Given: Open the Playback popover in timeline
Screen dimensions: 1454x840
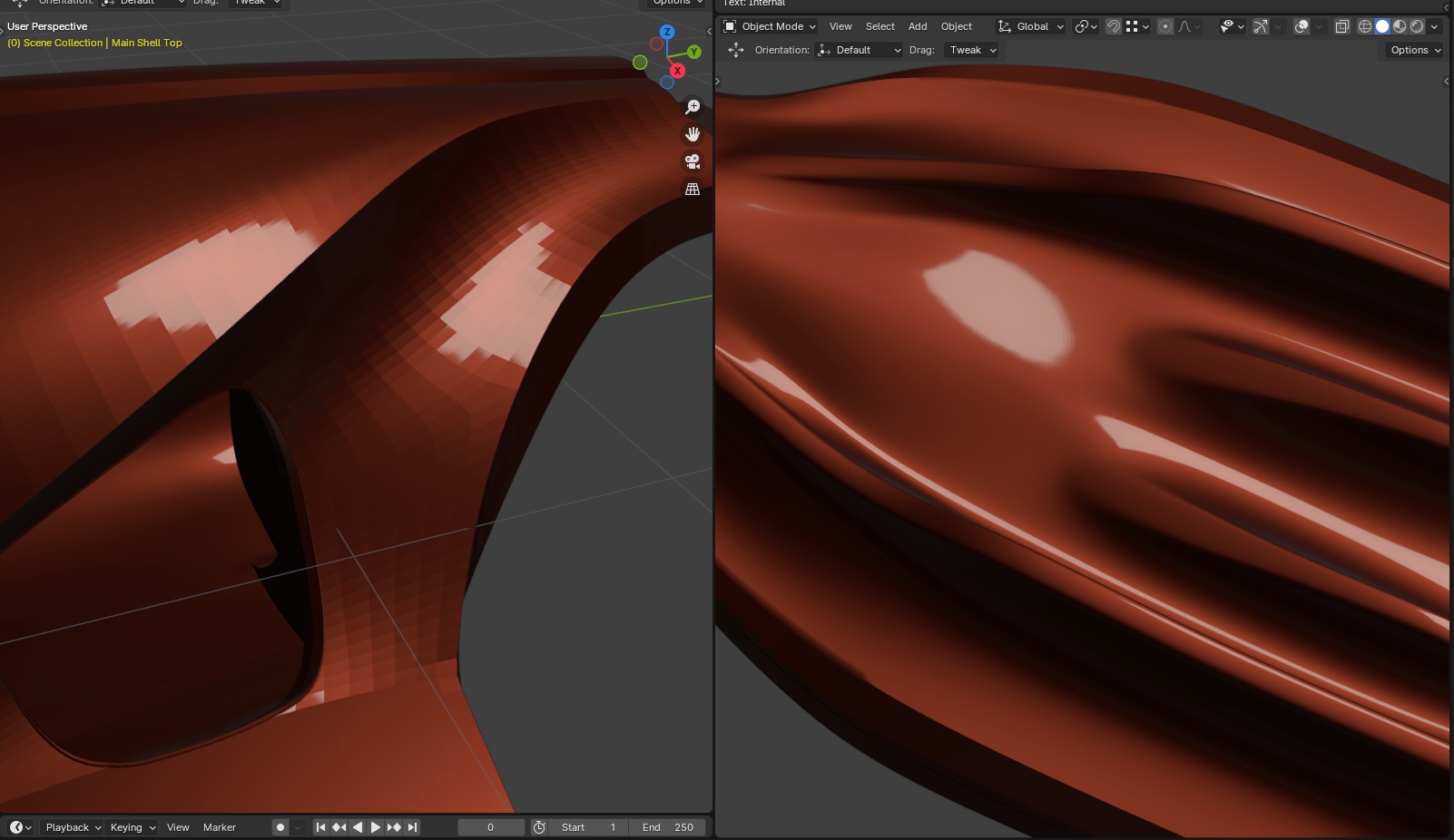Looking at the screenshot, I should 73,827.
